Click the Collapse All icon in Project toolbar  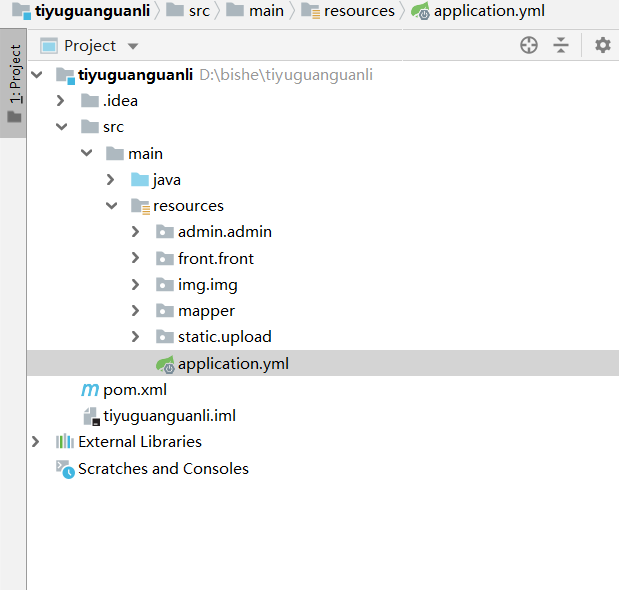[561, 45]
